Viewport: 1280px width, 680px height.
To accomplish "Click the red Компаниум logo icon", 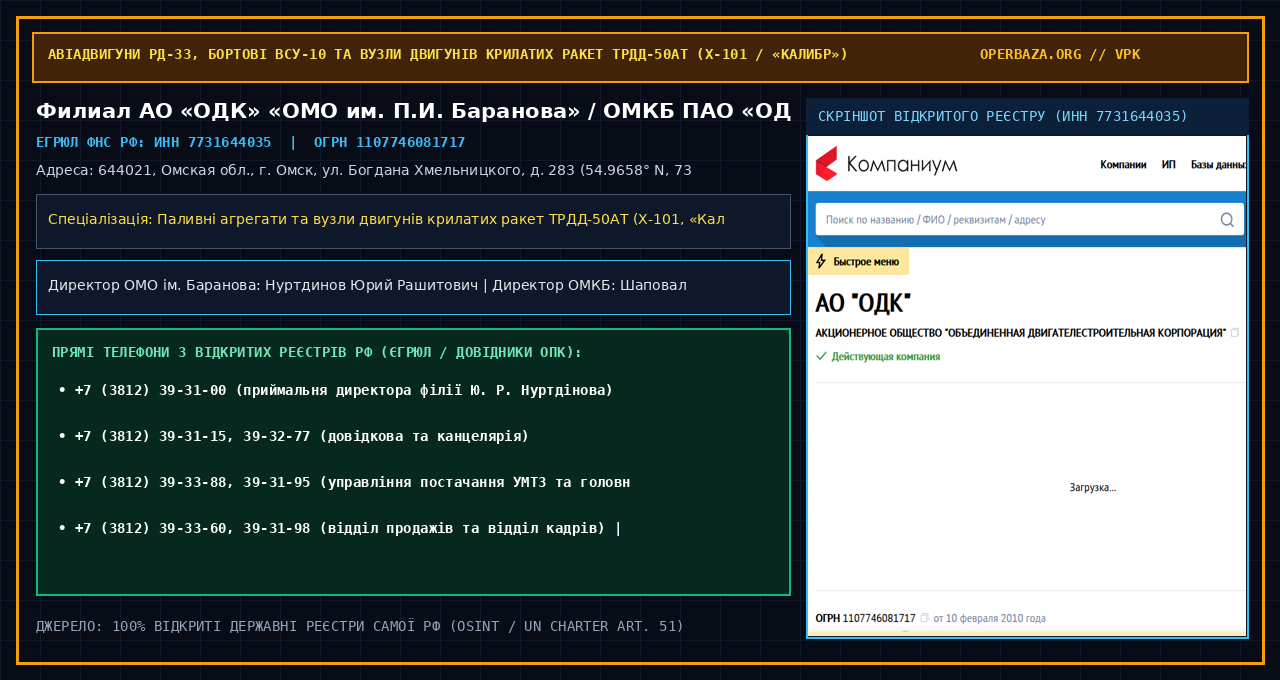I will pyautogui.click(x=826, y=163).
